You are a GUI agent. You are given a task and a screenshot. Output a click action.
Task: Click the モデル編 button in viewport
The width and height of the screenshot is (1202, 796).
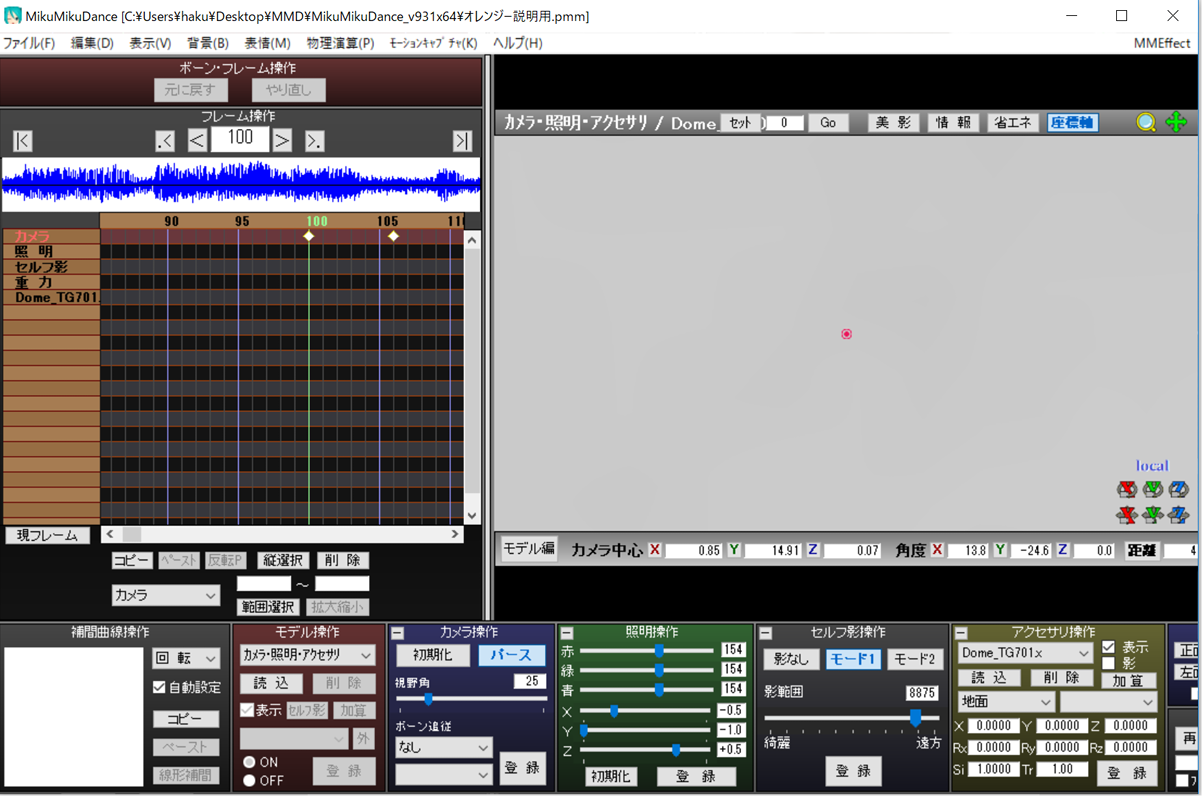pos(529,549)
